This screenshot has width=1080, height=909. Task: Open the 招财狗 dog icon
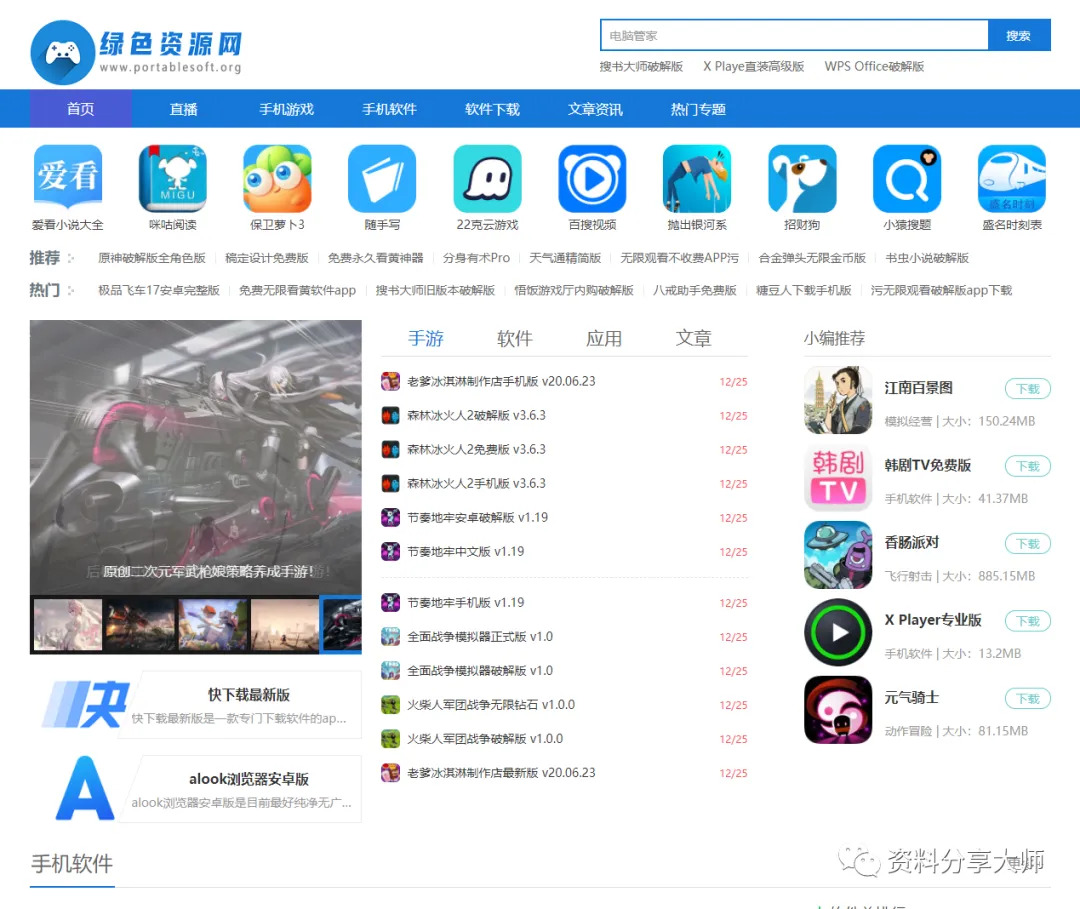click(802, 178)
